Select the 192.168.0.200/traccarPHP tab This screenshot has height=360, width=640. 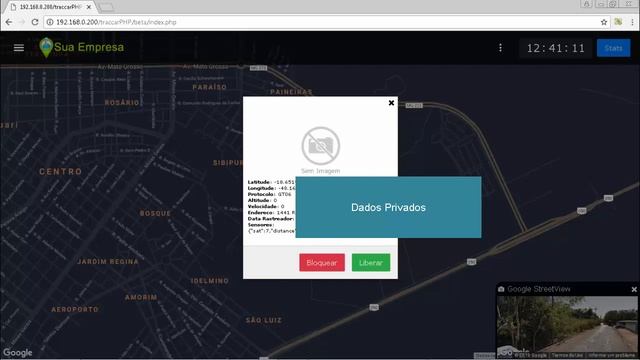click(50, 7)
